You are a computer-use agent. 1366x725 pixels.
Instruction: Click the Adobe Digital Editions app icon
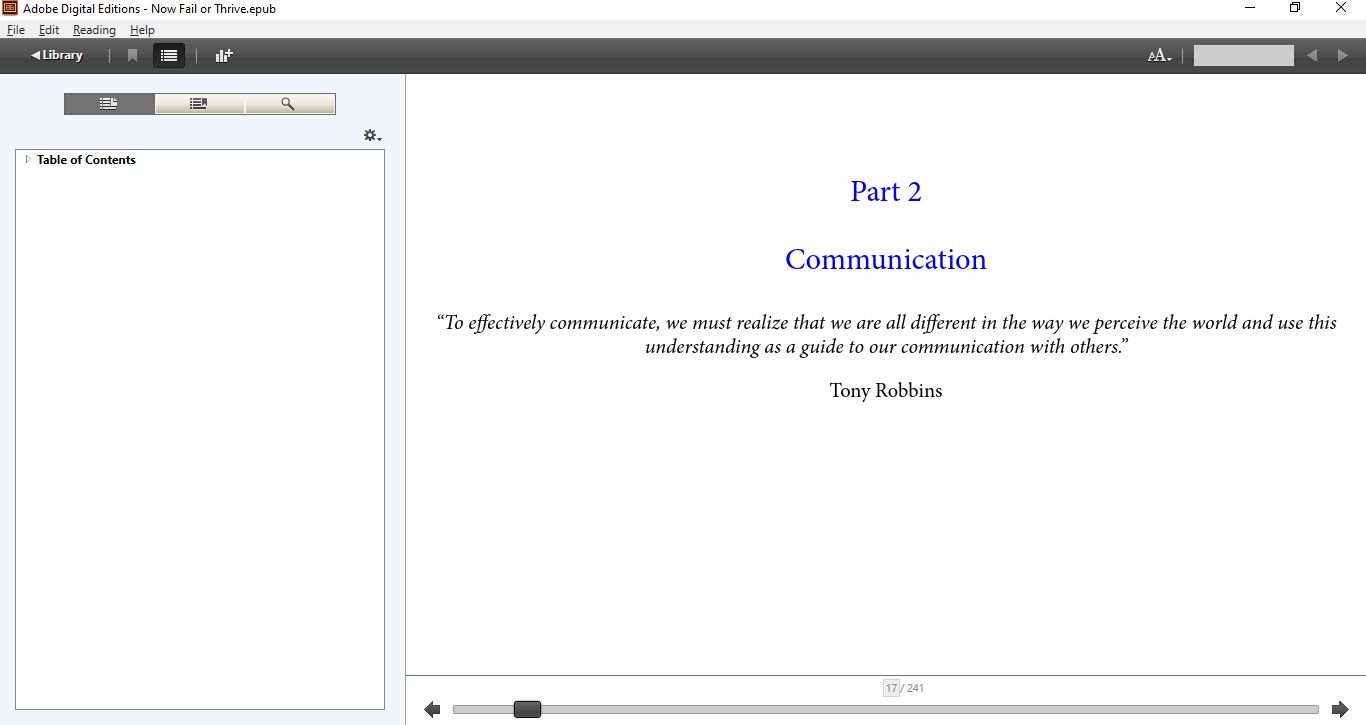[10, 8]
